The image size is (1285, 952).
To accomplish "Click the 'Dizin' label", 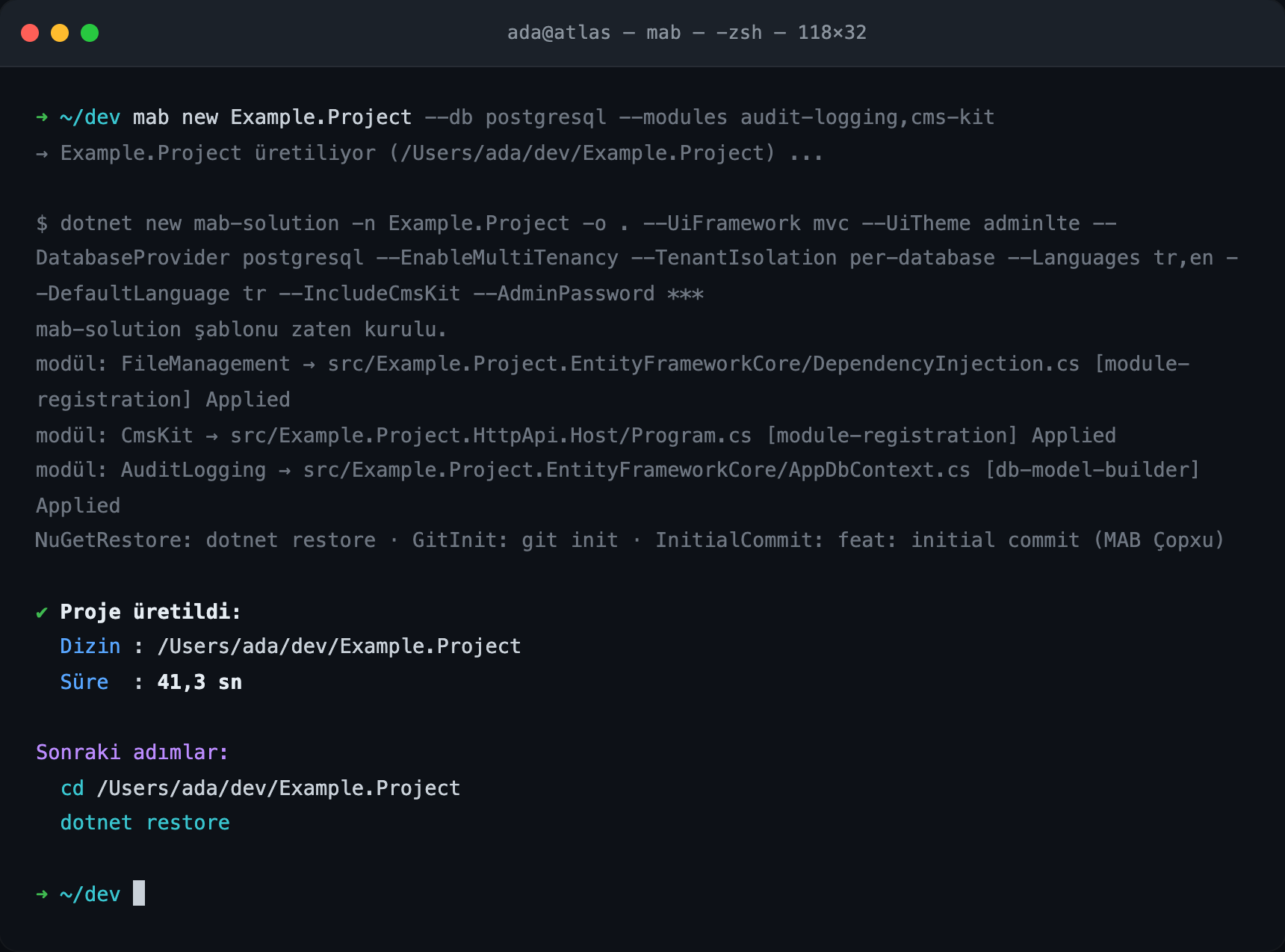I will point(90,646).
